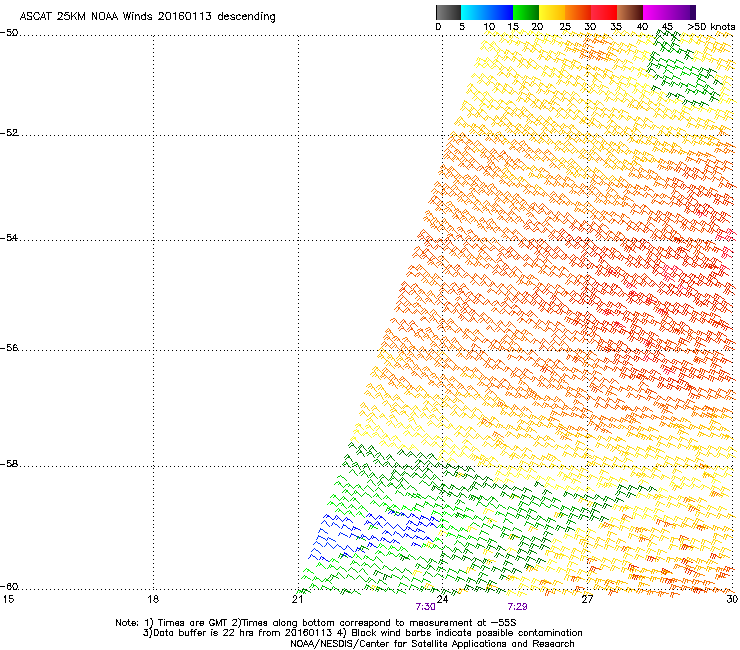Click the longitude label '18'
Screen dimensions: 740x650
(x=153, y=599)
